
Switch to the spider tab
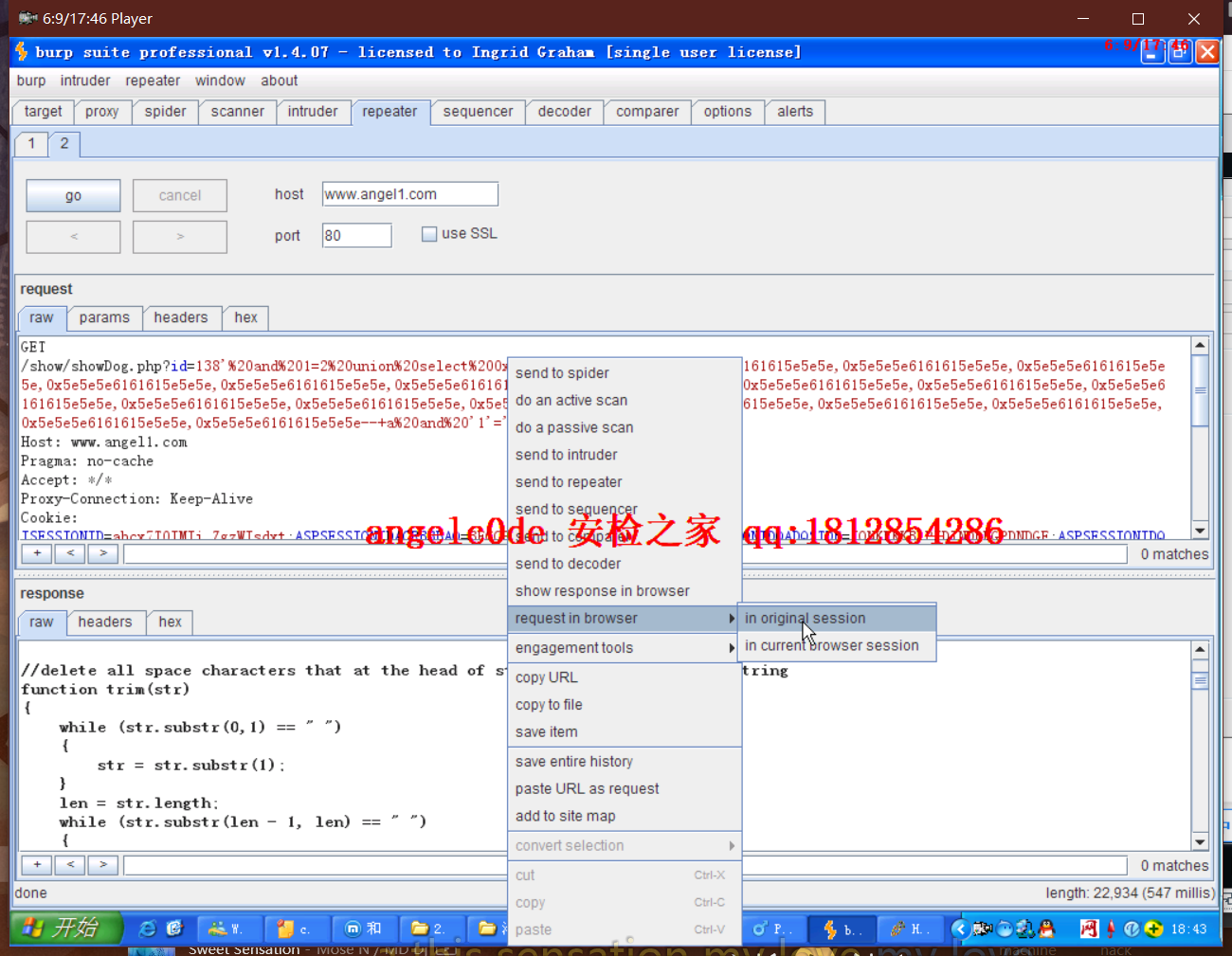pyautogui.click(x=166, y=112)
